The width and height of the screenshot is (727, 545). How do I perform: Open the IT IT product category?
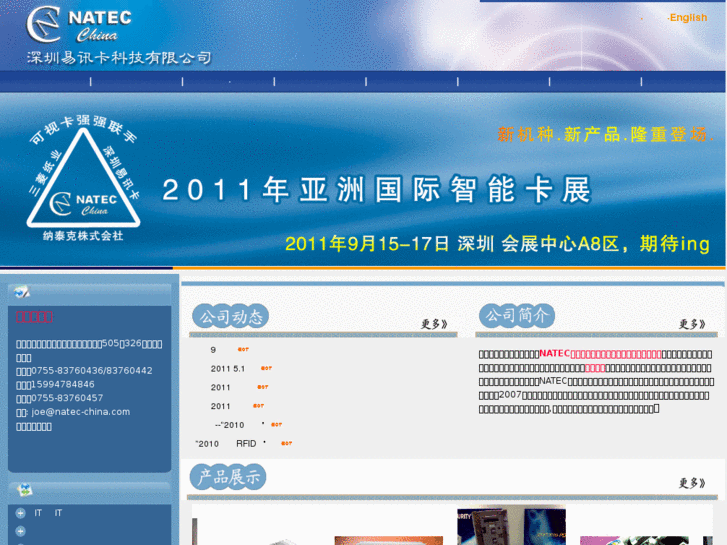click(x=48, y=513)
